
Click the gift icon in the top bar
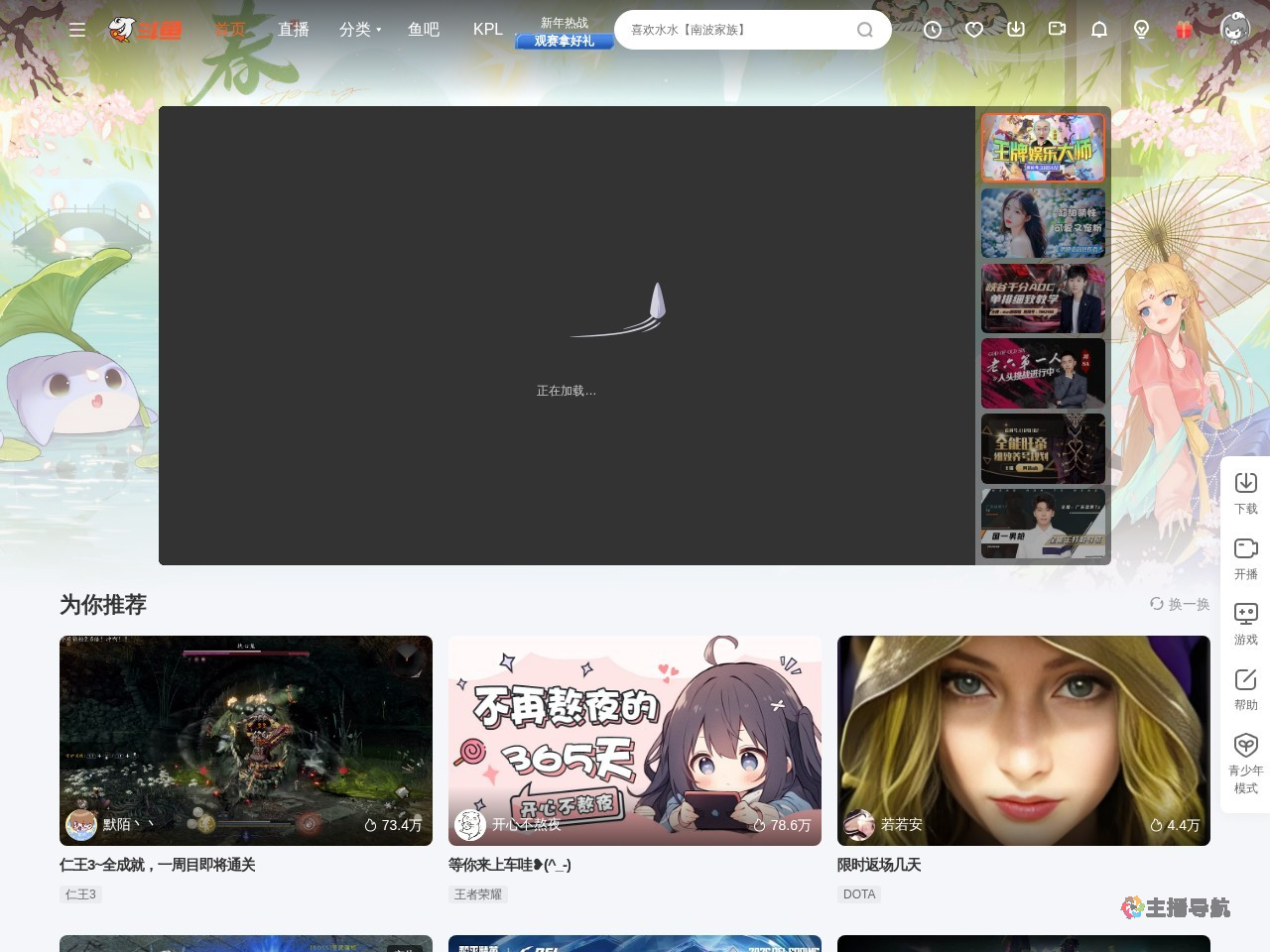1182,30
